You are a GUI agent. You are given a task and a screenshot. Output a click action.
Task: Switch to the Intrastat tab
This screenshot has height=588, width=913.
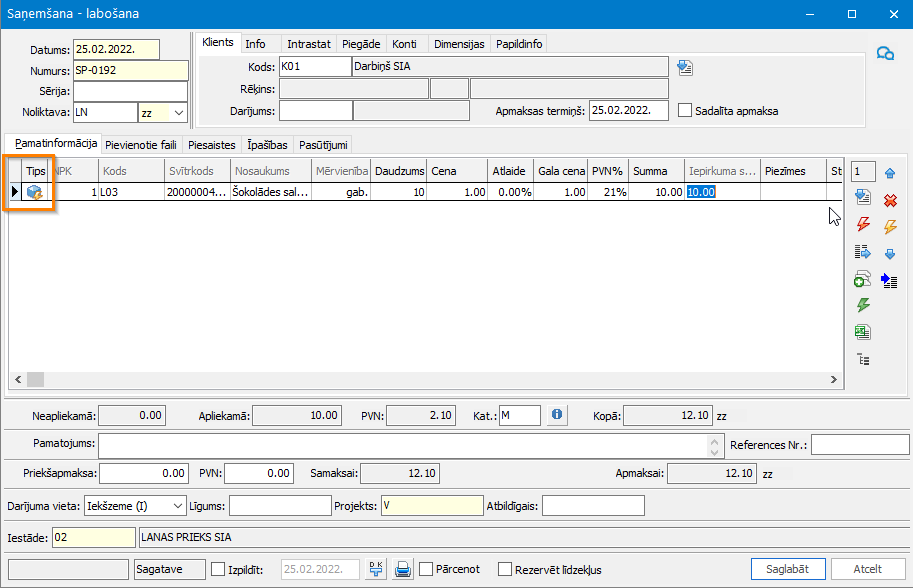tap(308, 44)
